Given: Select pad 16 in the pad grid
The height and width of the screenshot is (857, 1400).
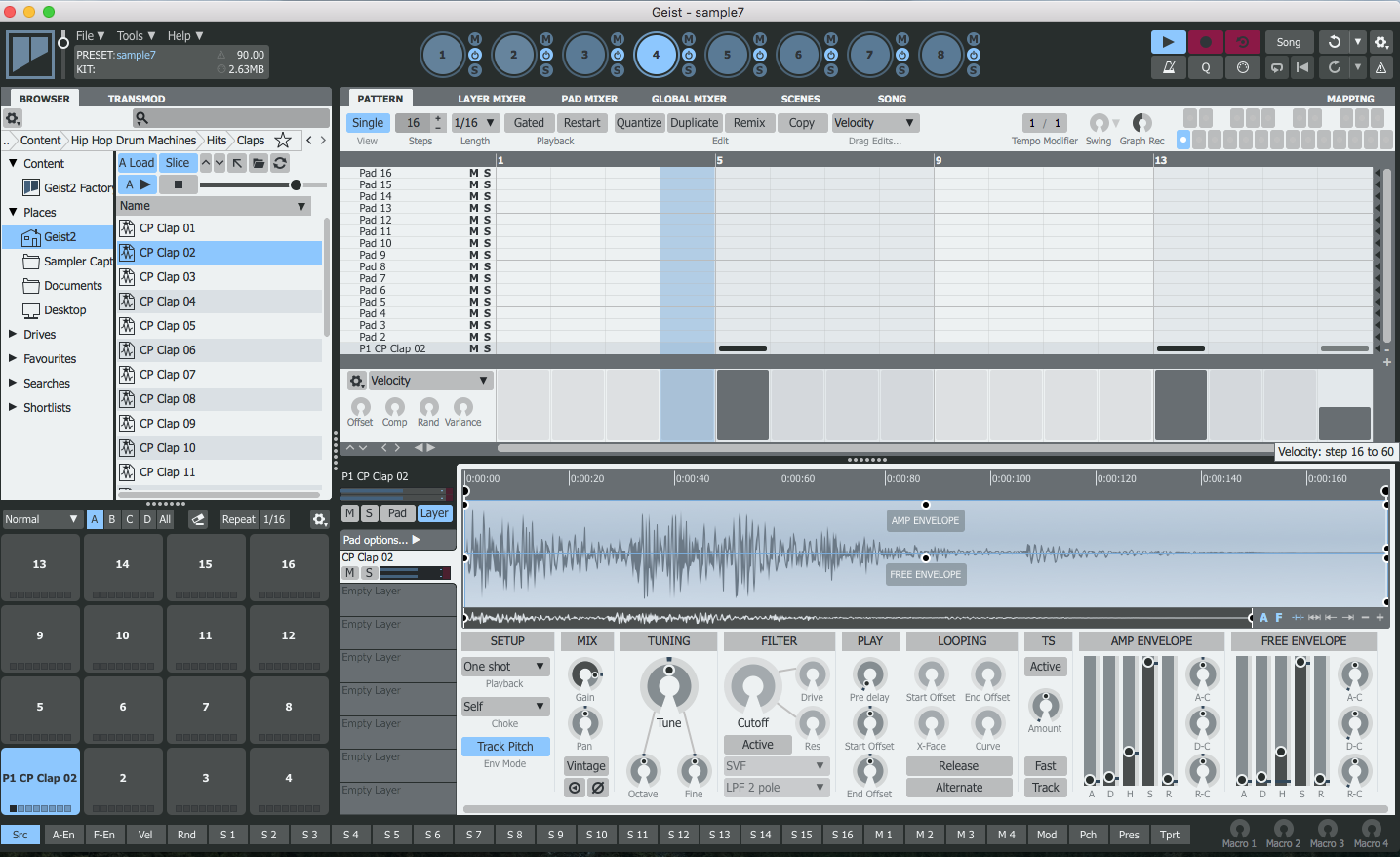Looking at the screenshot, I should pyautogui.click(x=289, y=566).
